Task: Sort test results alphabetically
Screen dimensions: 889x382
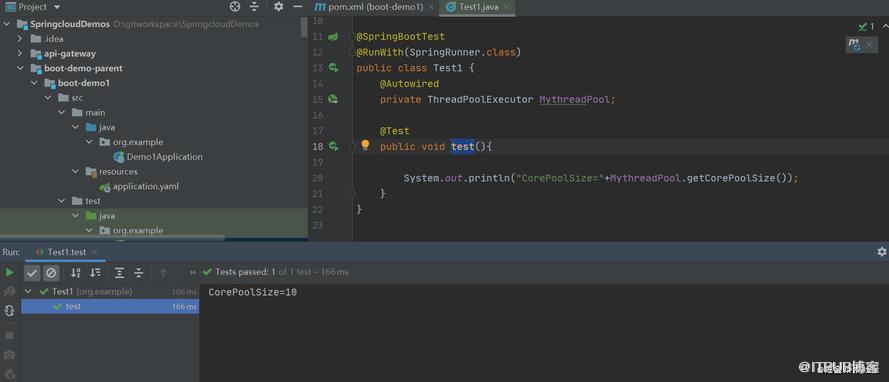Action: coord(75,273)
